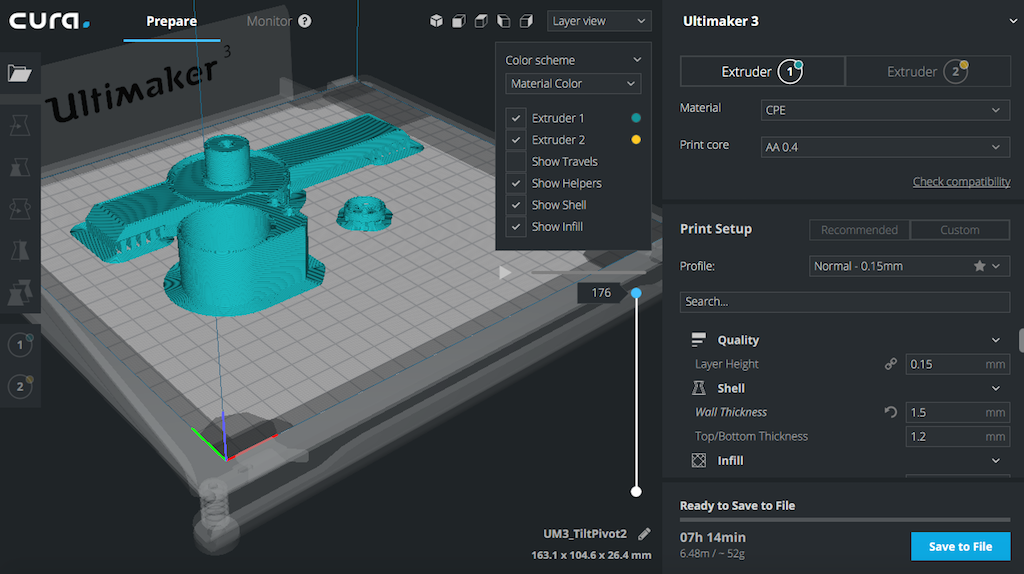Viewport: 1024px width, 574px height.
Task: Play the layer simulation
Action: [x=505, y=272]
